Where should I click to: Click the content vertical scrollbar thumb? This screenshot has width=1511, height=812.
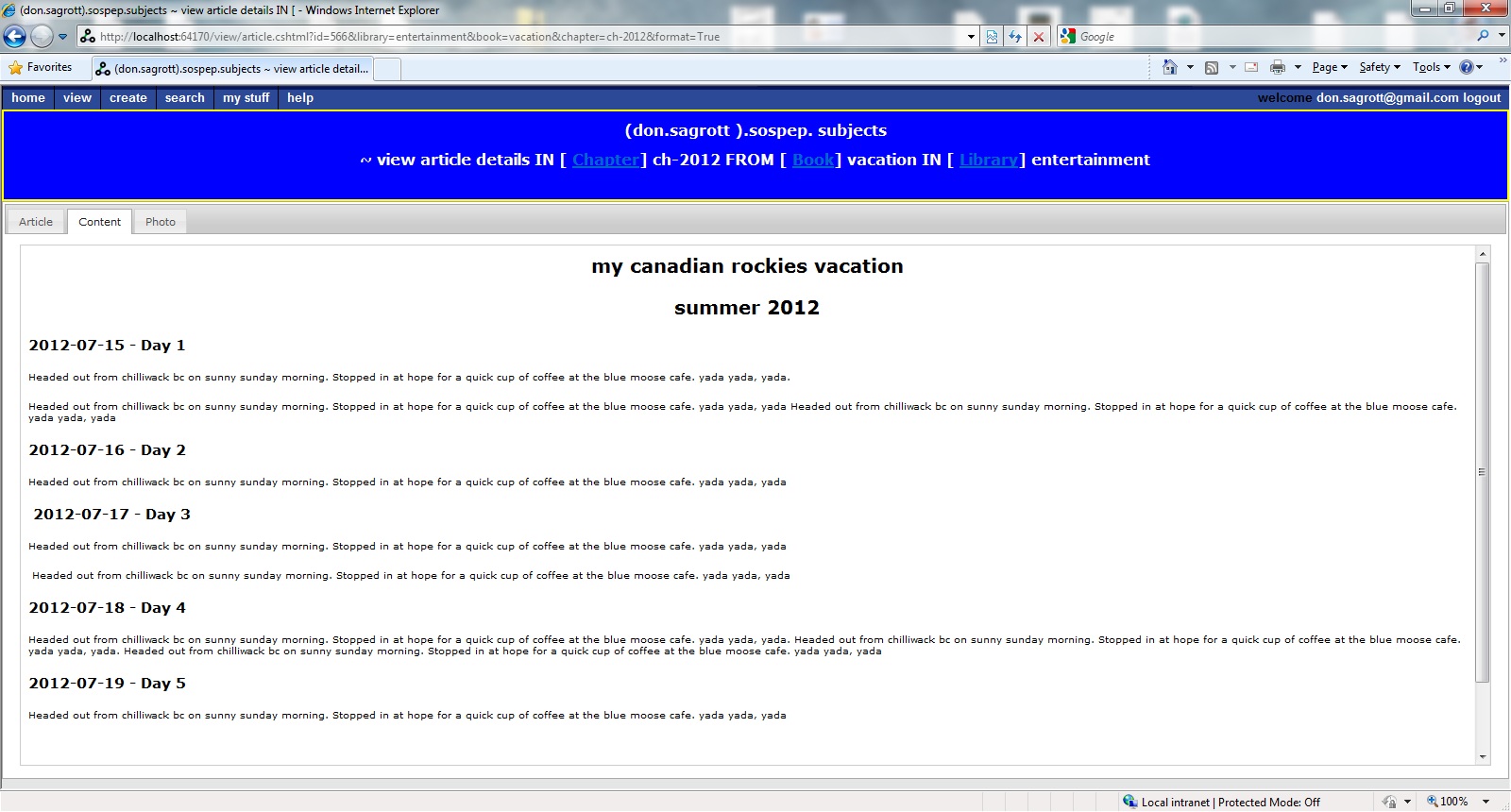point(1483,472)
